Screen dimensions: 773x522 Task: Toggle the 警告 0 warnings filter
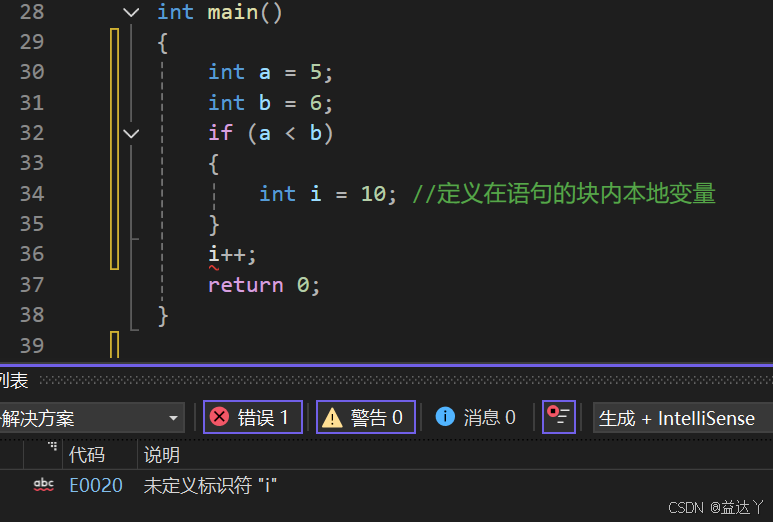[x=366, y=418]
